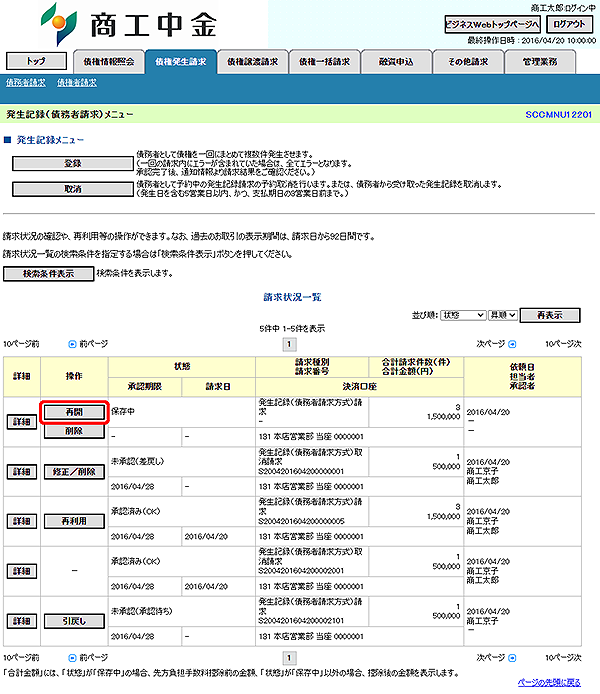
Task: Click ページの先頭に戻る link
Action: (x=549, y=682)
